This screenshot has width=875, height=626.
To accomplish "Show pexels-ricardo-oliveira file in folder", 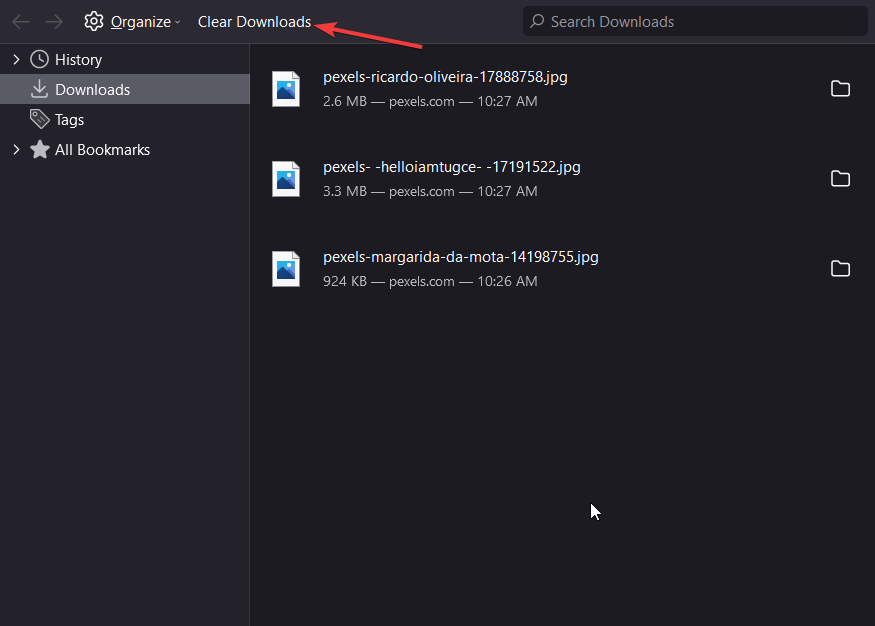I will click(840, 89).
